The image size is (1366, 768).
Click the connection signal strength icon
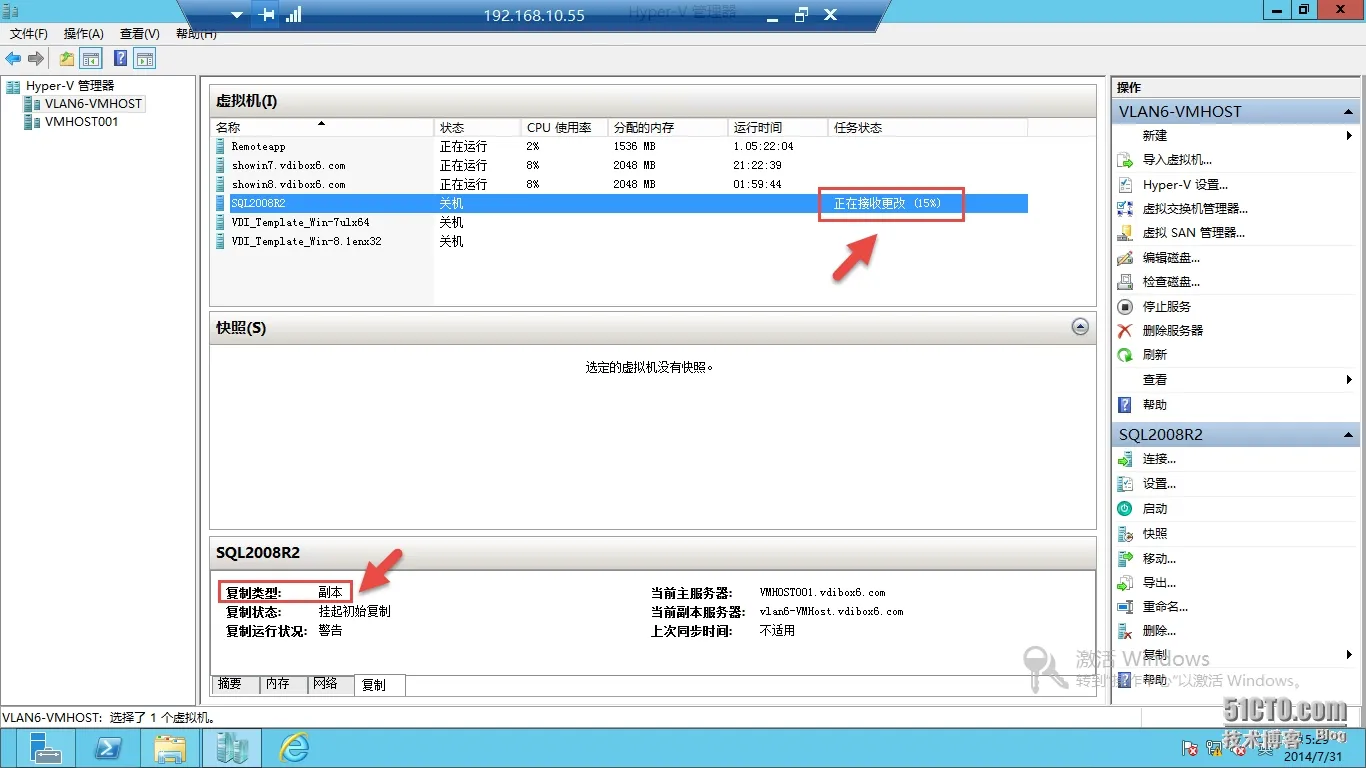point(294,15)
